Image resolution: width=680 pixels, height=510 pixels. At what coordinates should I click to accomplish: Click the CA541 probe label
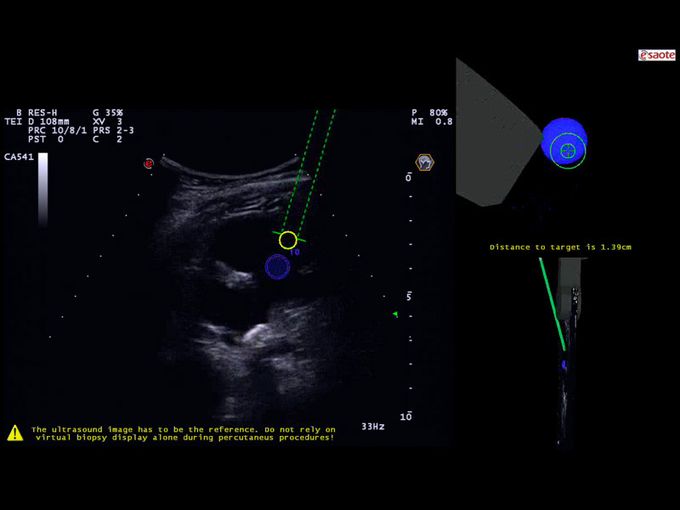(18, 157)
